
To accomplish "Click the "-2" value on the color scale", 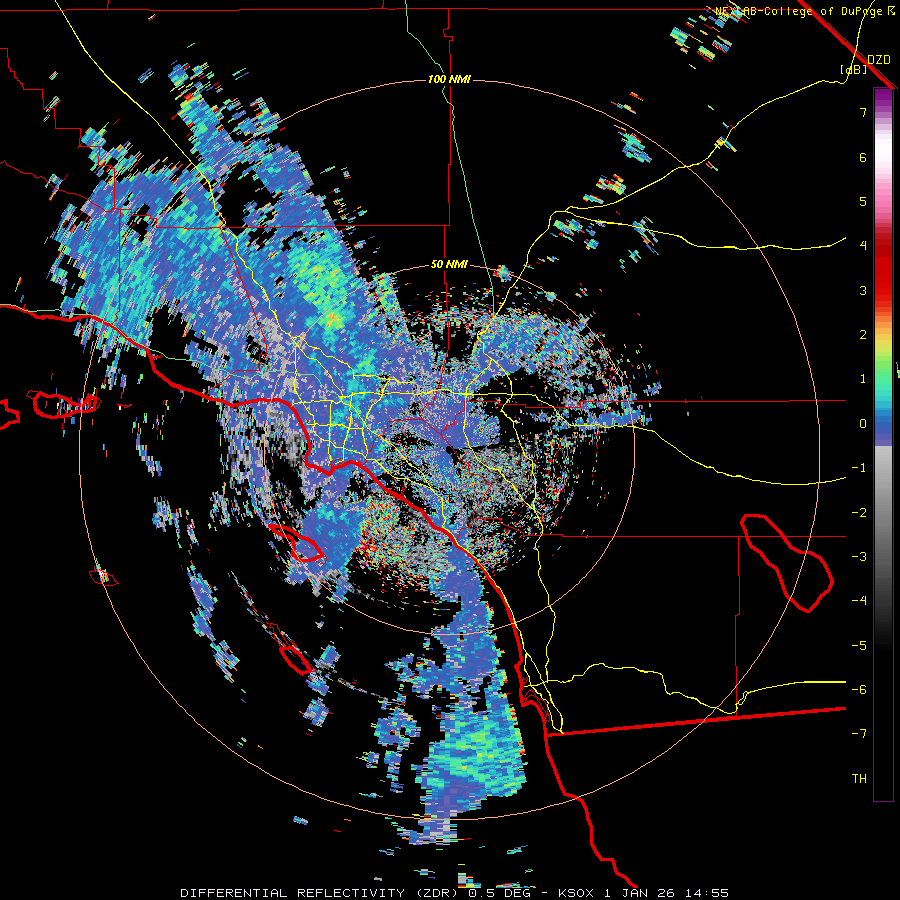I will coord(859,513).
